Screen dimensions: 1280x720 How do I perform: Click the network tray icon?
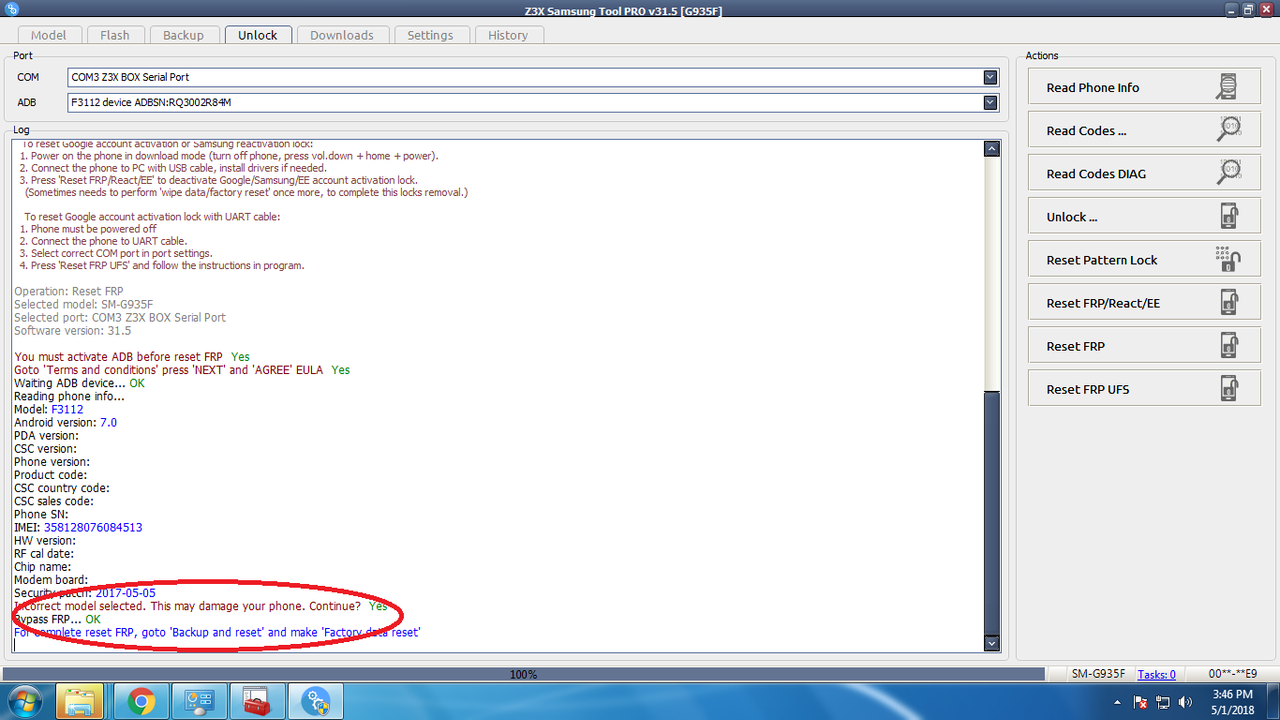(1164, 701)
